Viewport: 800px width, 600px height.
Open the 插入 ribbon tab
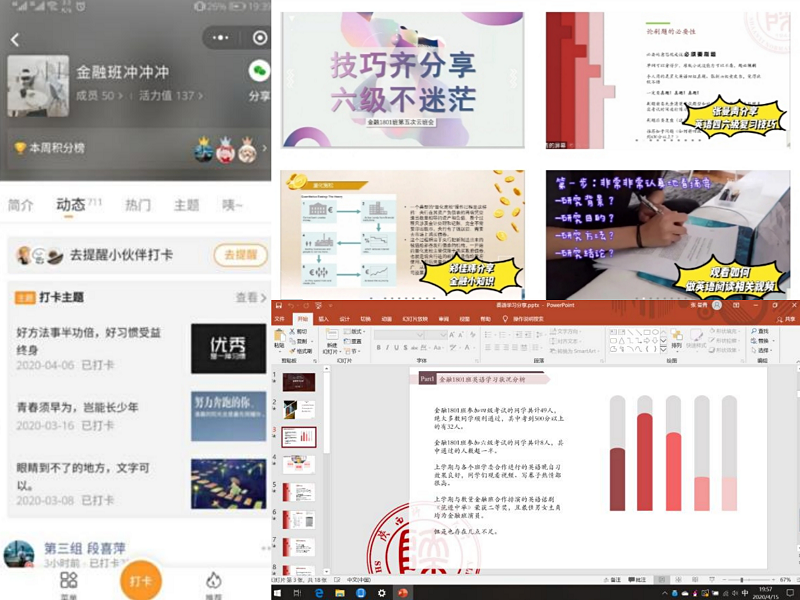(x=323, y=319)
